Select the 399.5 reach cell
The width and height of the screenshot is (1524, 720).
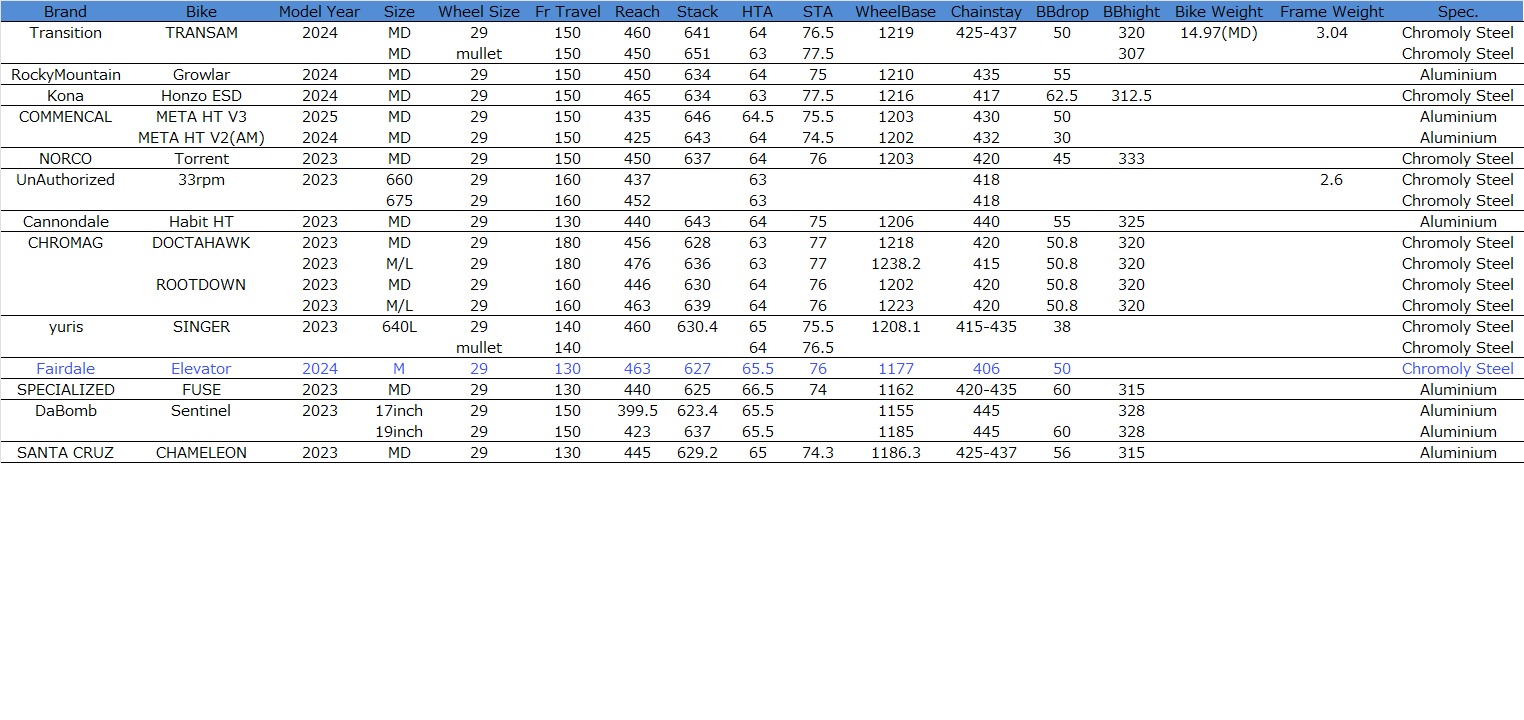(637, 411)
